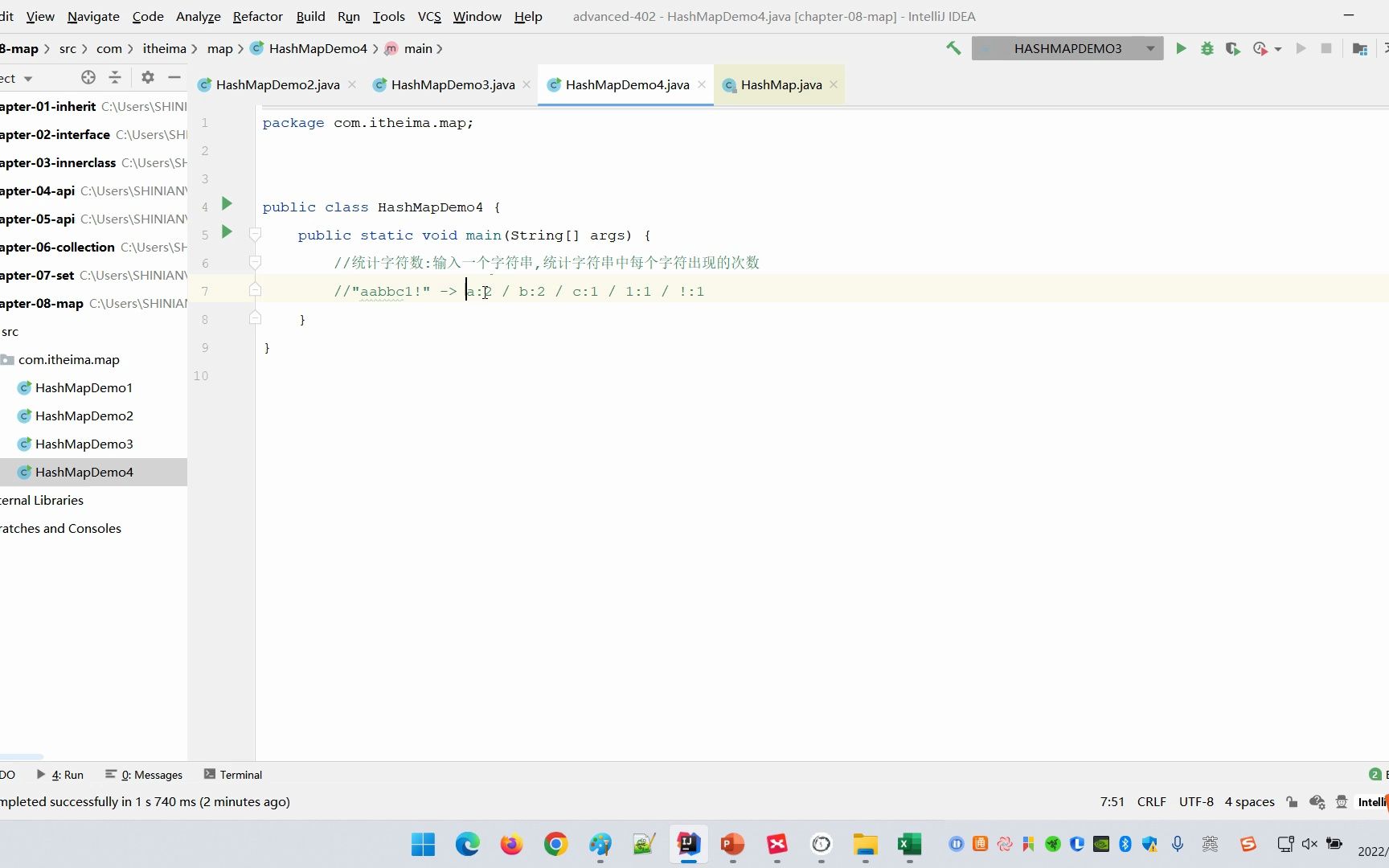Open project panel settings gear
1389x868 pixels.
pyautogui.click(x=147, y=77)
